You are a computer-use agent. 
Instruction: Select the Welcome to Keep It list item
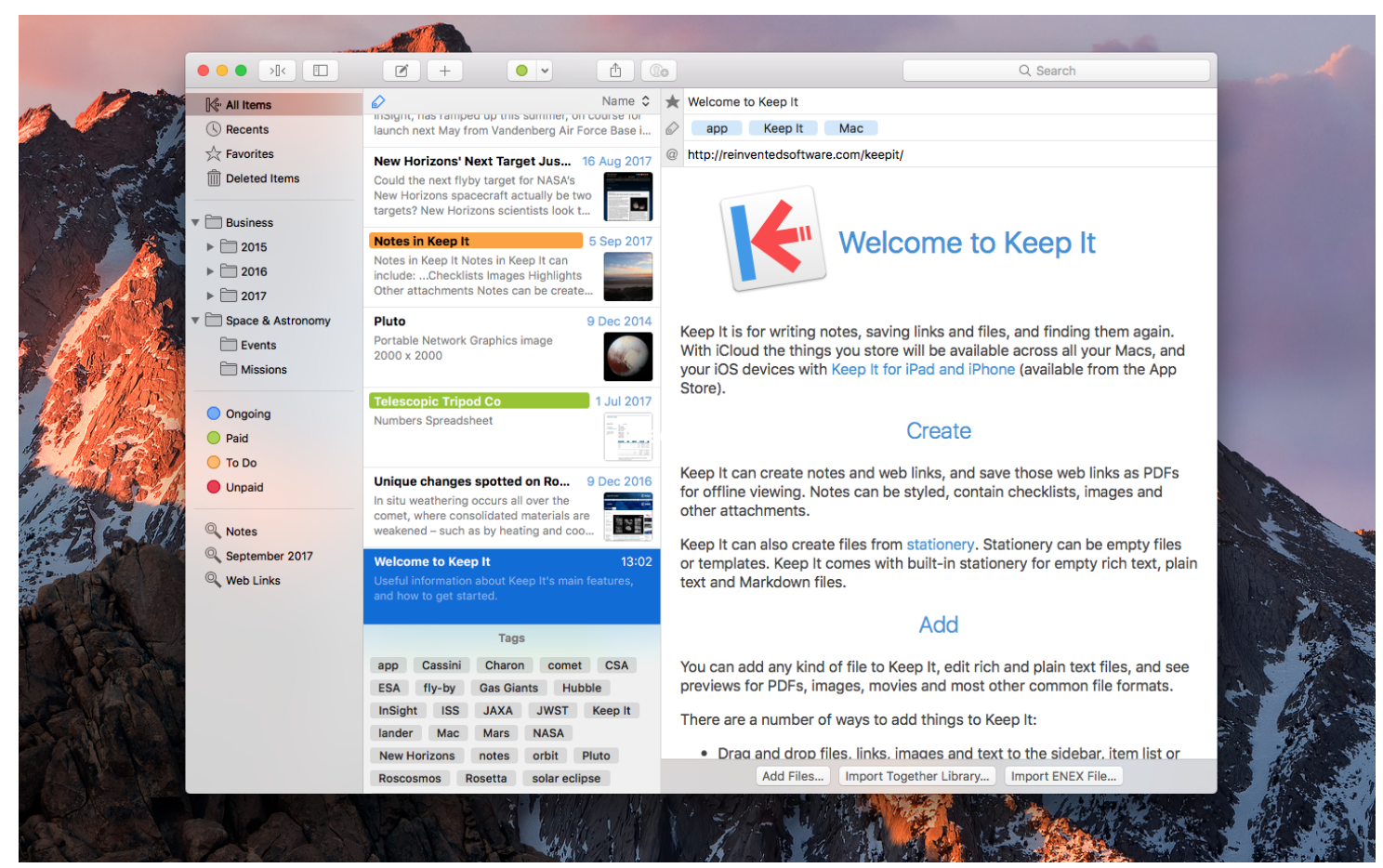(511, 586)
